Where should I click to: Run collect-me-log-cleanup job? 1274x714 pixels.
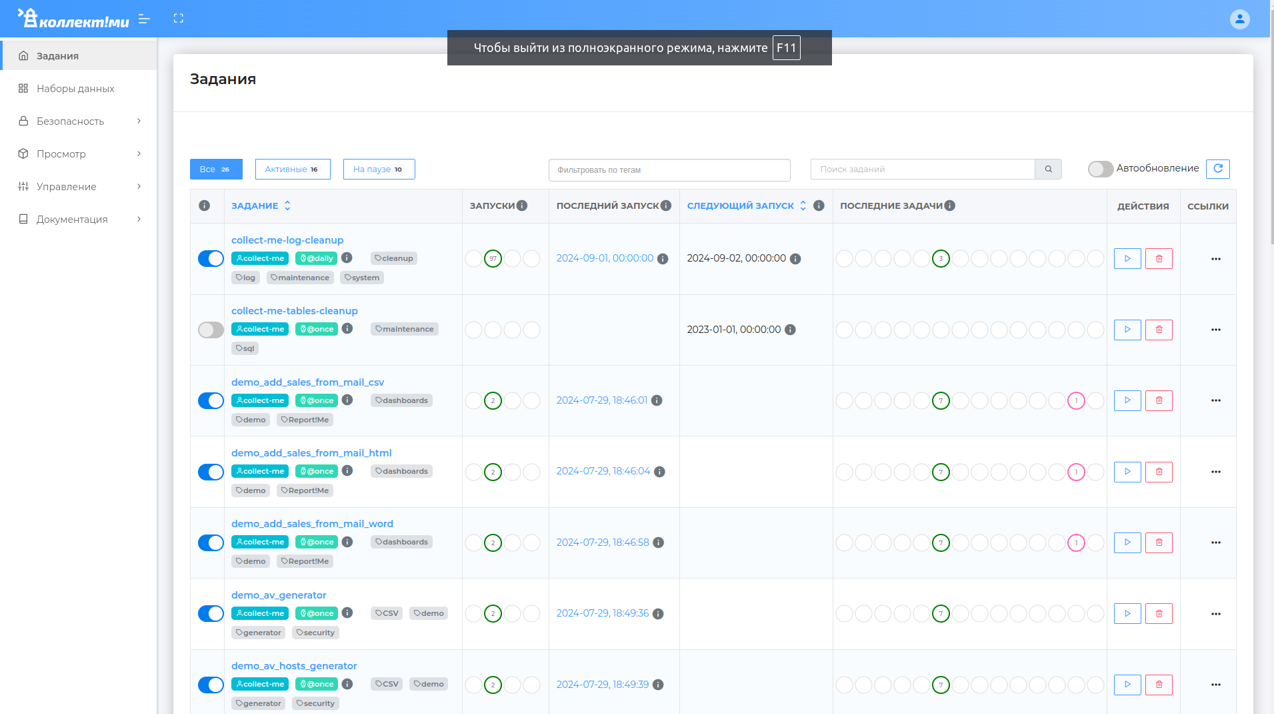pyautogui.click(x=1127, y=259)
